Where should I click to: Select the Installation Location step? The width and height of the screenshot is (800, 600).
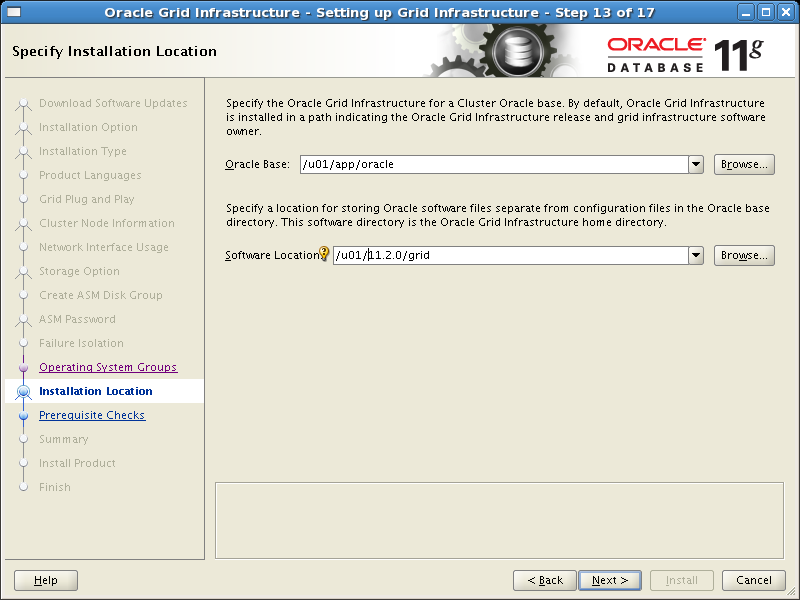(96, 391)
